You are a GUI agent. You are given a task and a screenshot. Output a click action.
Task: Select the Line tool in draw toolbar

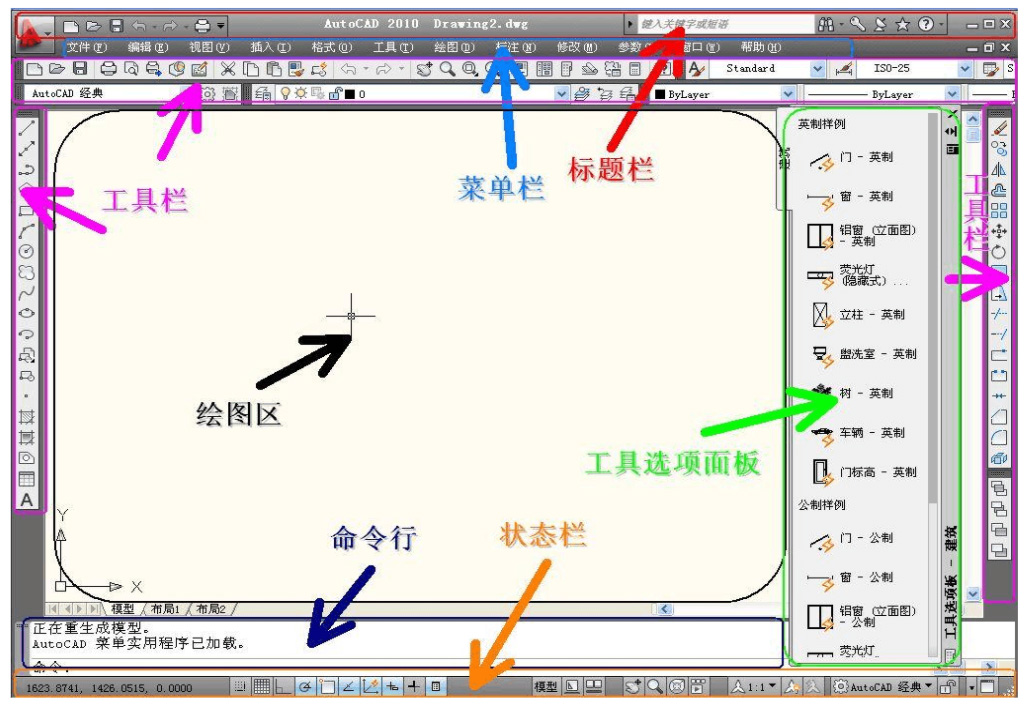tap(26, 128)
